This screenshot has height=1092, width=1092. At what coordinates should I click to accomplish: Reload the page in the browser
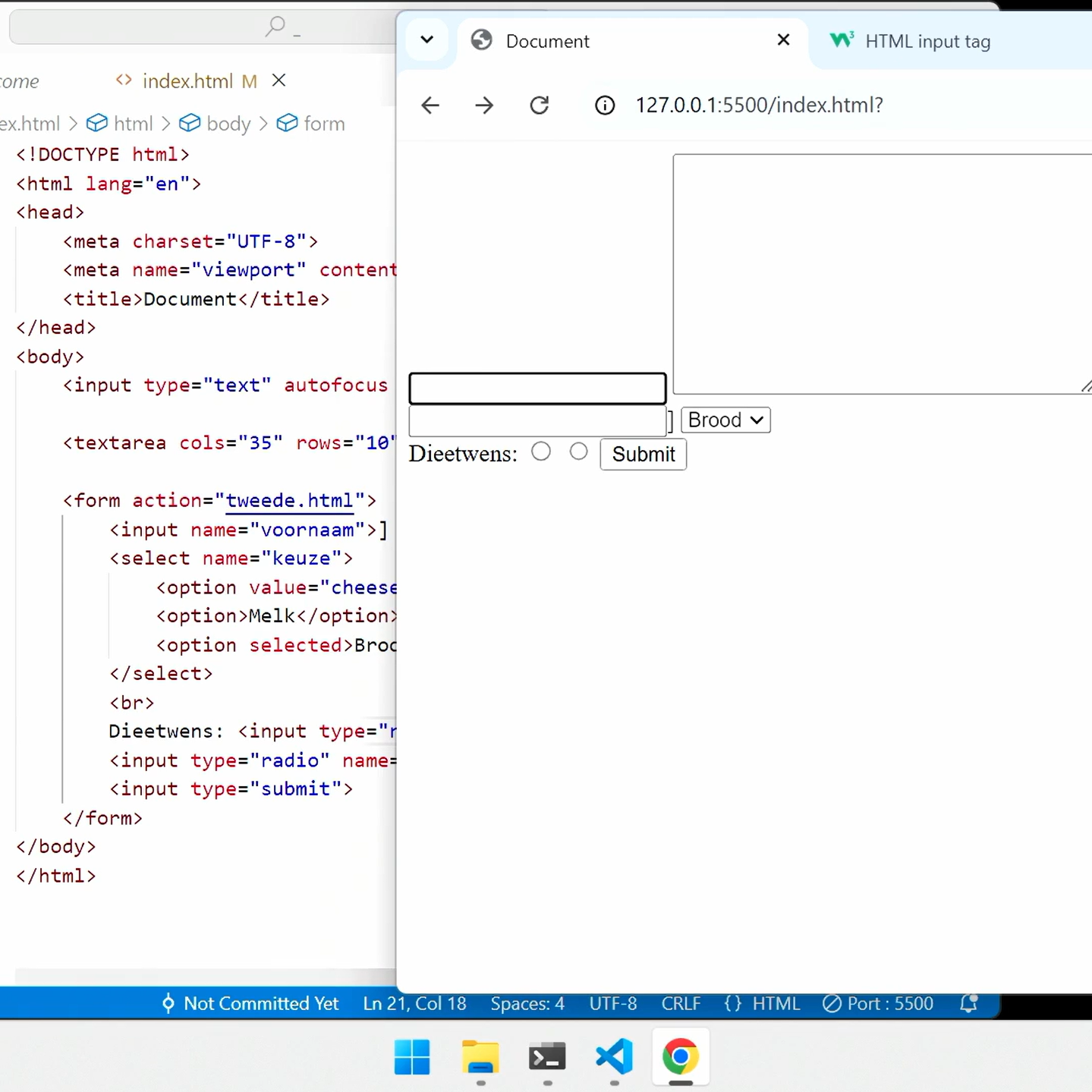click(x=539, y=105)
